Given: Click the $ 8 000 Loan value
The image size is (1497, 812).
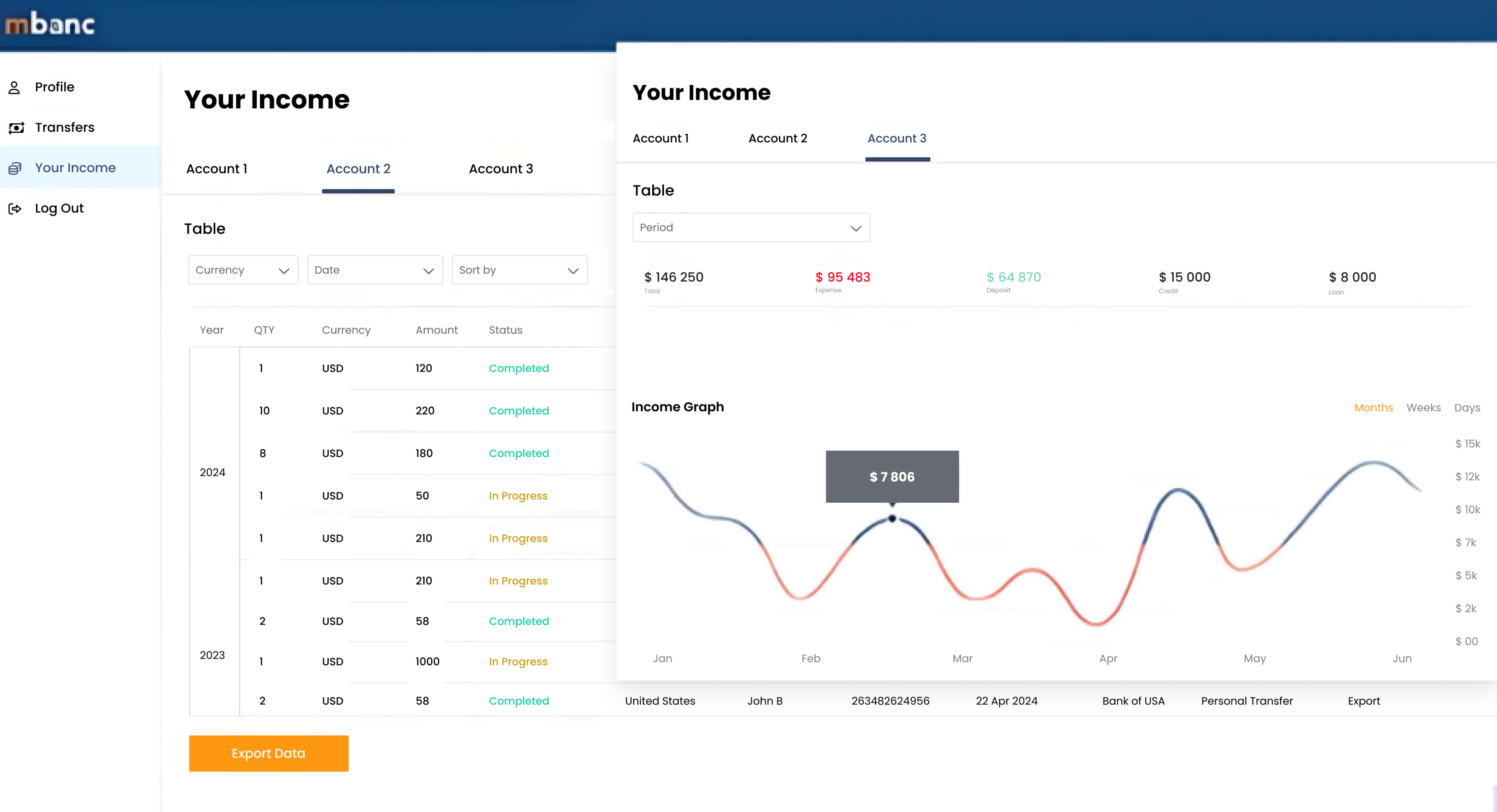Looking at the screenshot, I should [1352, 277].
